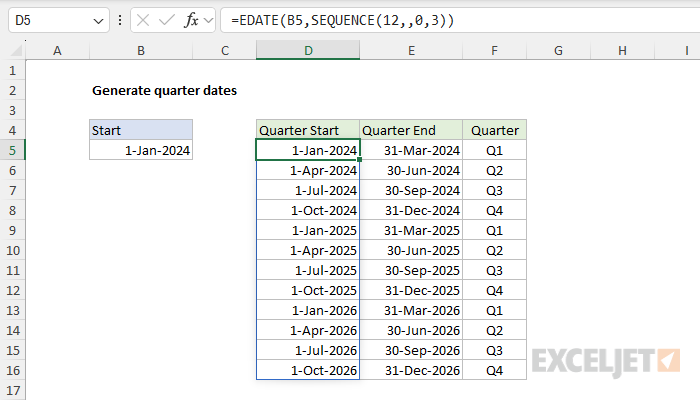Select the 1-Jul-2025 cell
This screenshot has height=400, width=700.
click(x=308, y=271)
